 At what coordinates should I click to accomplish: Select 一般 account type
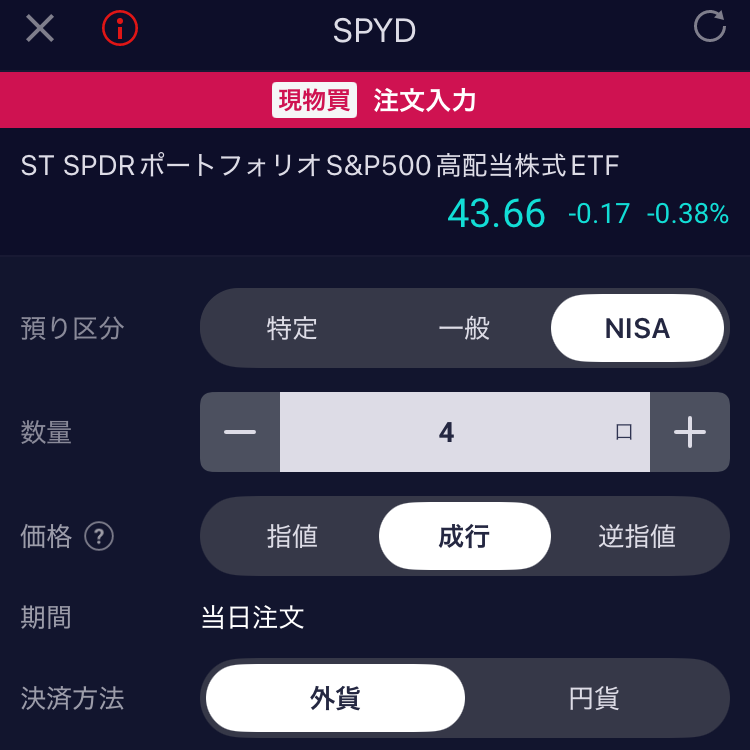click(x=464, y=328)
